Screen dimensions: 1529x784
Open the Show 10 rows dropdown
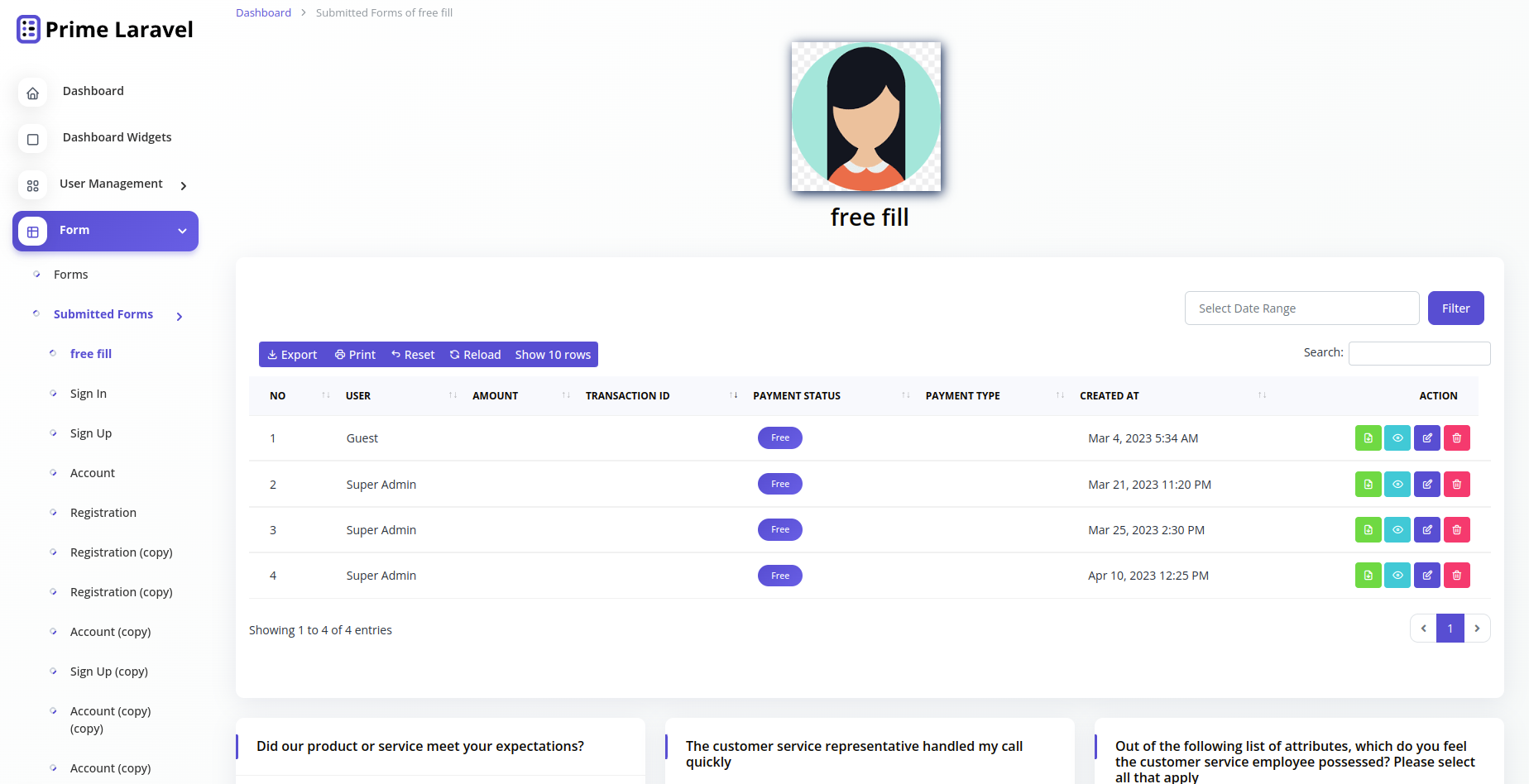(553, 355)
